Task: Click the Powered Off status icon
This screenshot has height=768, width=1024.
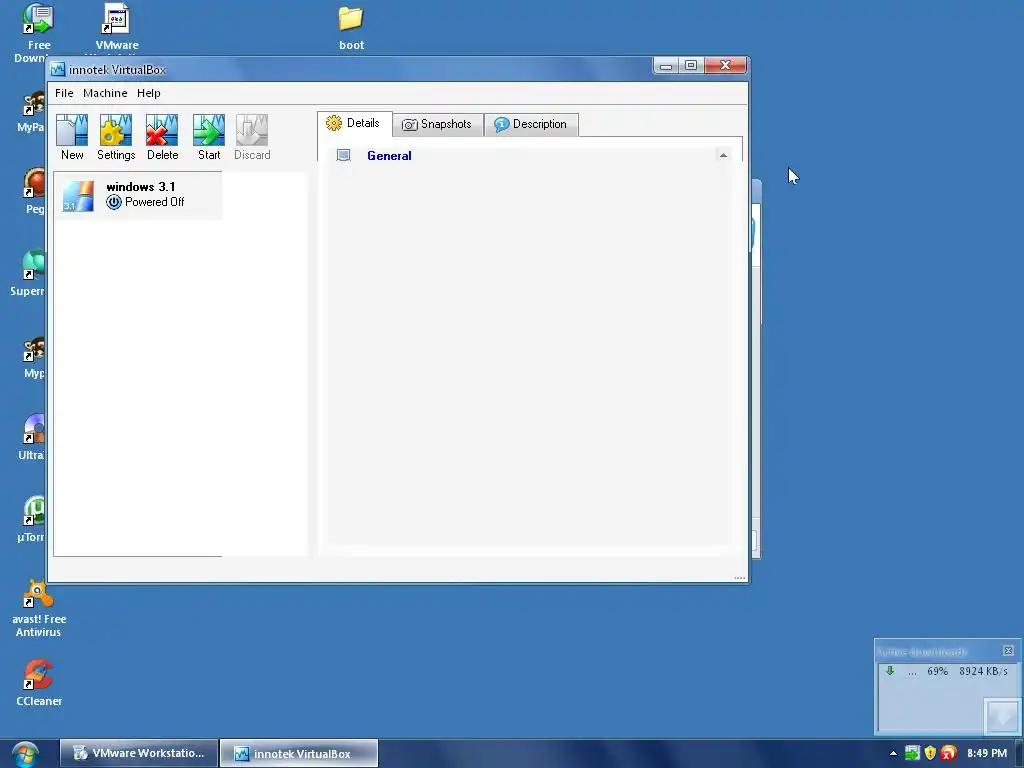Action: coord(114,202)
